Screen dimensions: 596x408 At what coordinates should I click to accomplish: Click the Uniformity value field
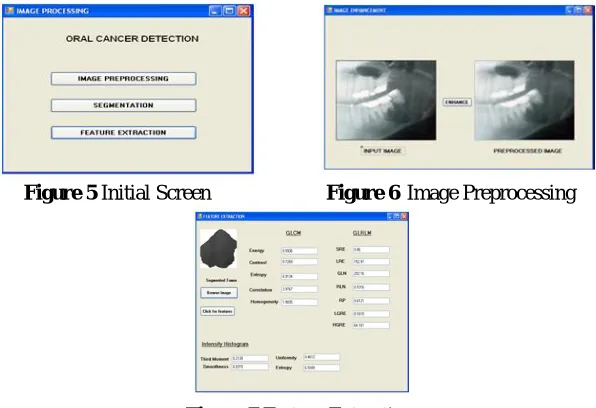(x=322, y=357)
